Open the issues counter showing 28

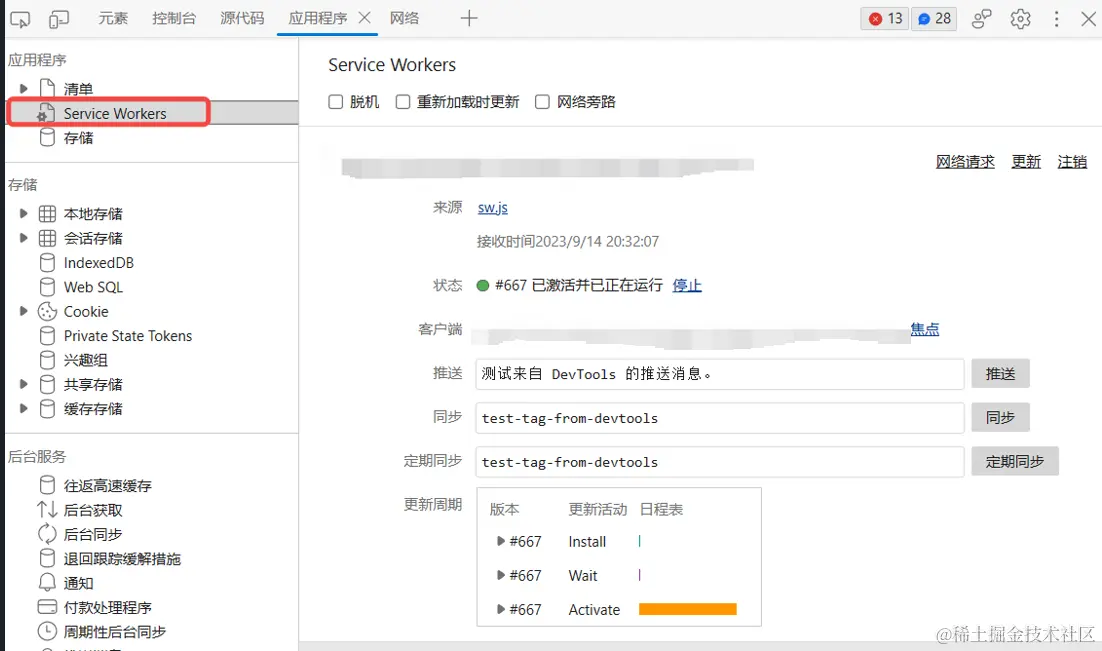click(x=933, y=18)
